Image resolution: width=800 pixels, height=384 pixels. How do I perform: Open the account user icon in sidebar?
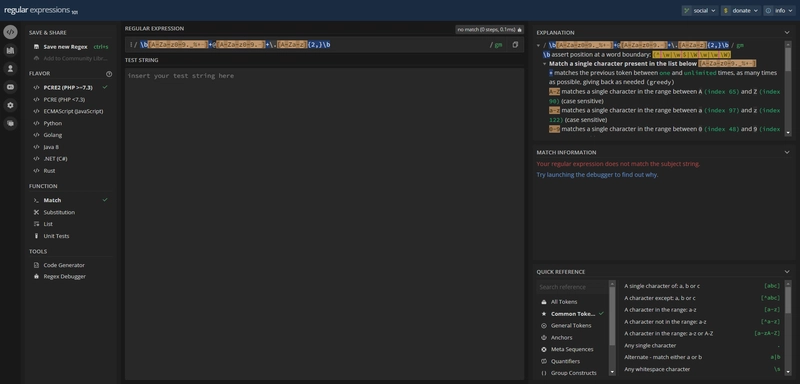pos(10,68)
